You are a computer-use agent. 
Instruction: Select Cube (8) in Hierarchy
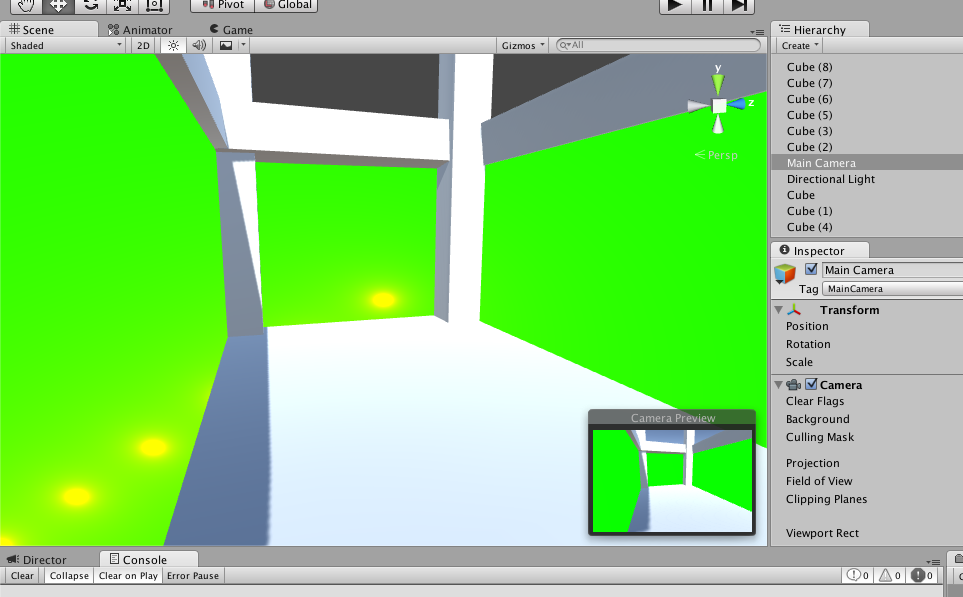pyautogui.click(x=867, y=67)
